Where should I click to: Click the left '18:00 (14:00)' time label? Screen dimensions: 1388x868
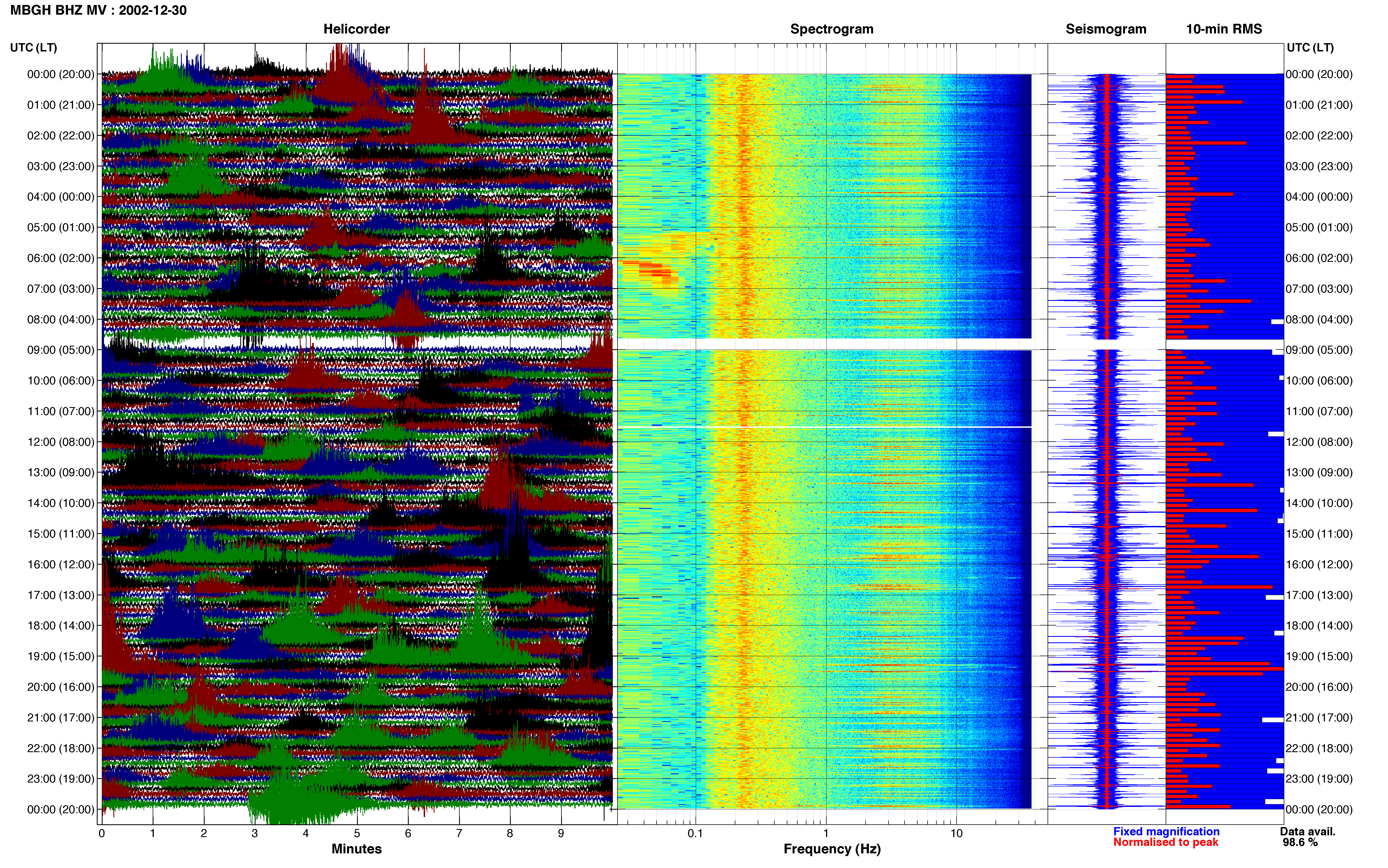click(61, 626)
